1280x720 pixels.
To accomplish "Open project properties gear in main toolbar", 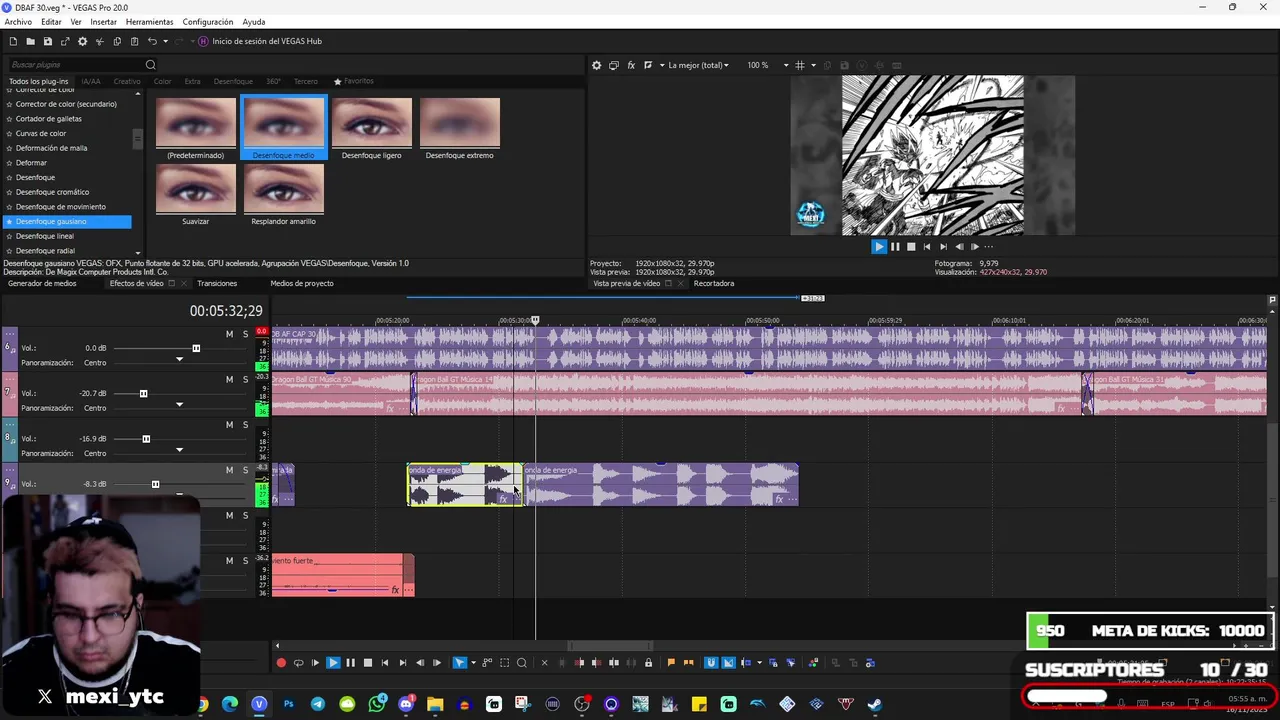I will click(82, 41).
